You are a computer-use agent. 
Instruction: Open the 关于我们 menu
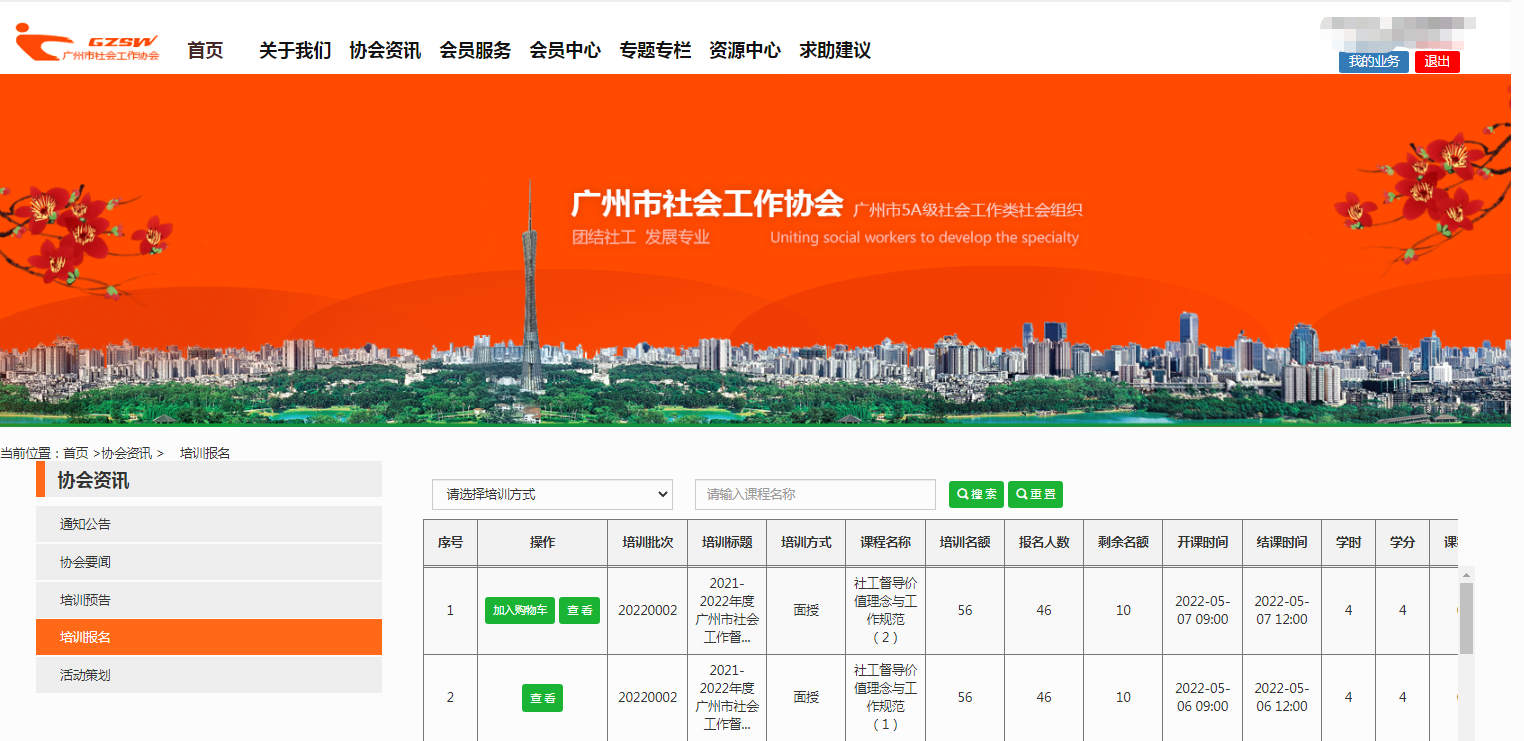click(295, 50)
